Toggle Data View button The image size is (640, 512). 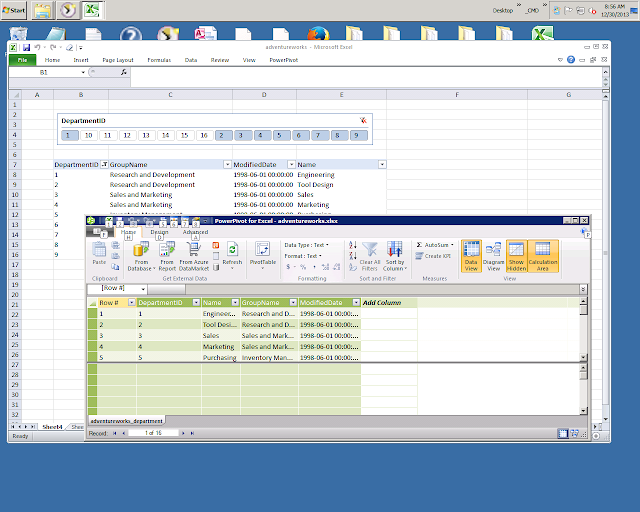tap(471, 256)
